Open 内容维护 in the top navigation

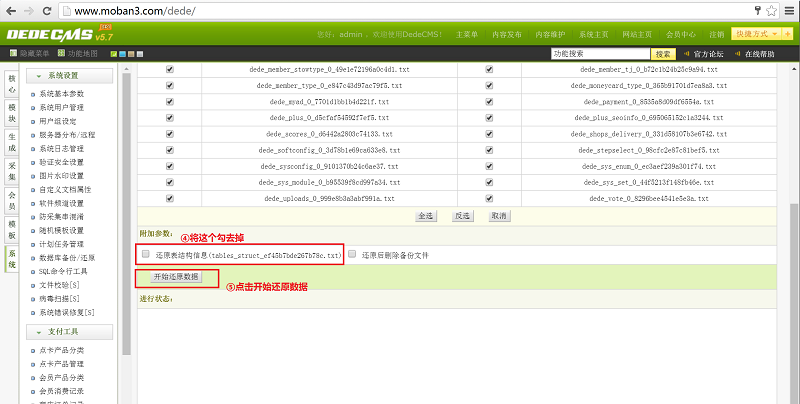(550, 35)
